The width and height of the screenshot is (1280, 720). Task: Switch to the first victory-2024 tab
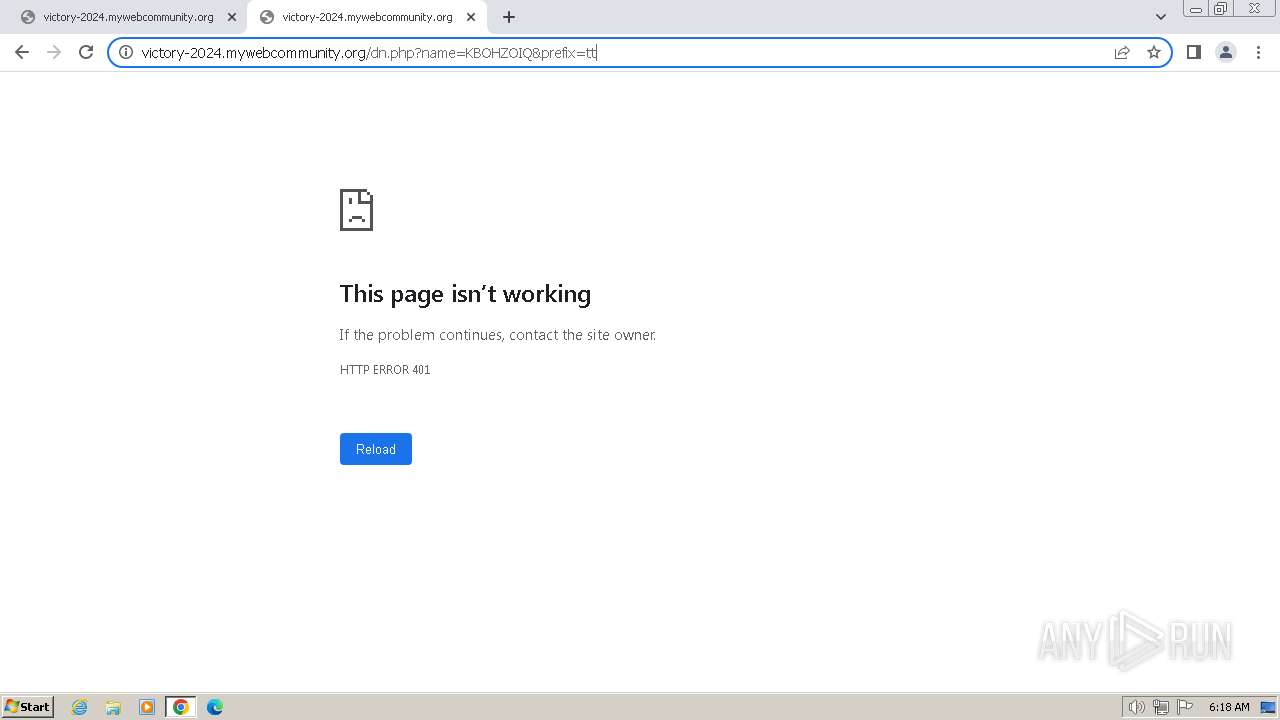[128, 17]
